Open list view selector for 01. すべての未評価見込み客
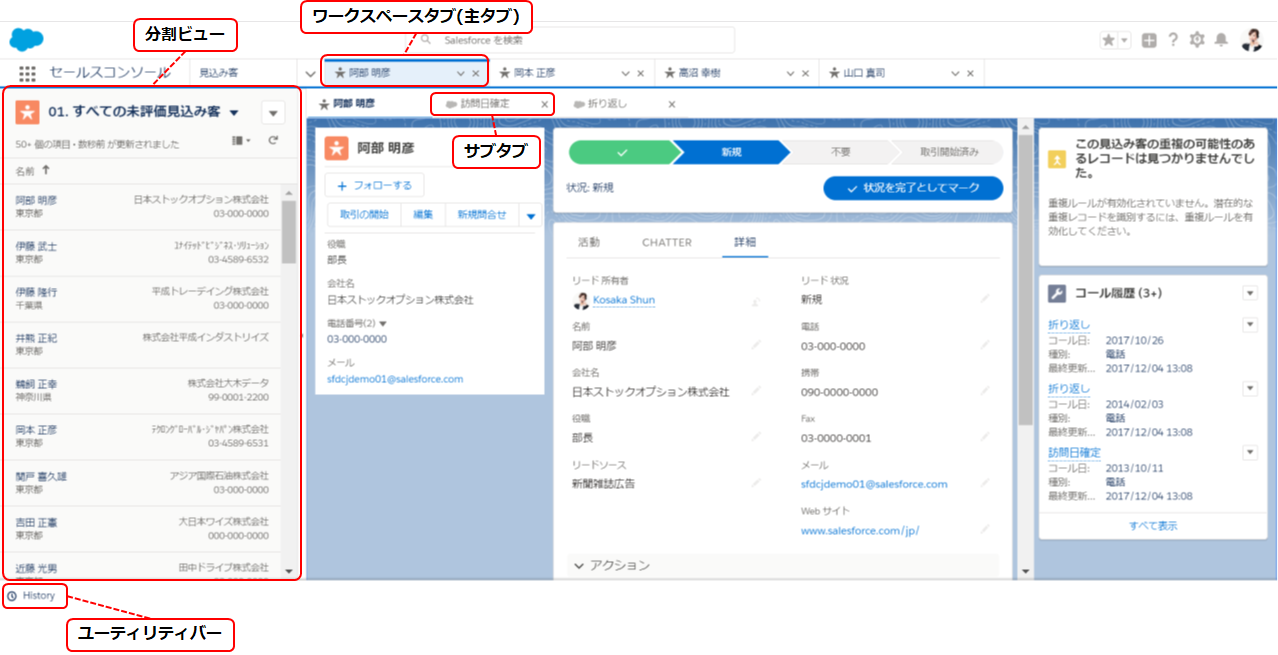Image resolution: width=1278 pixels, height=655 pixels. click(234, 113)
